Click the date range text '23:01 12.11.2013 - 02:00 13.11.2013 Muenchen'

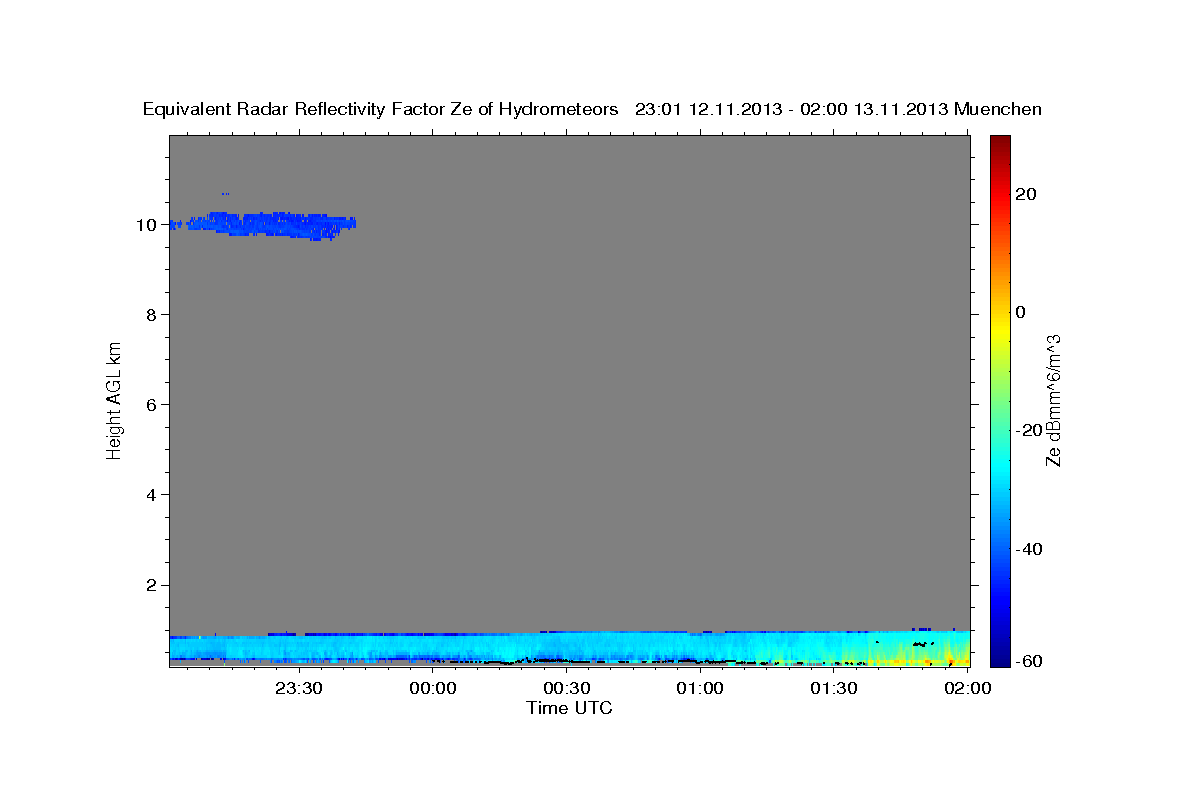(838, 110)
